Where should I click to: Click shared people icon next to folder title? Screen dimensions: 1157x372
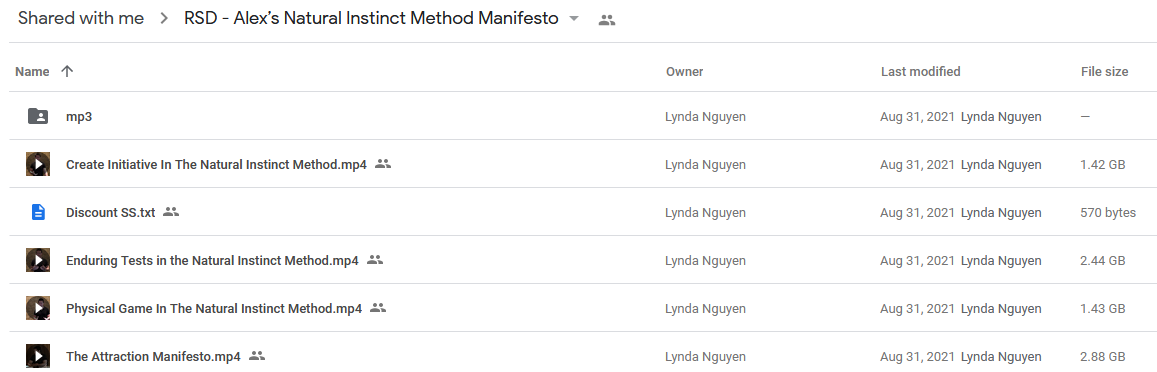point(607,21)
